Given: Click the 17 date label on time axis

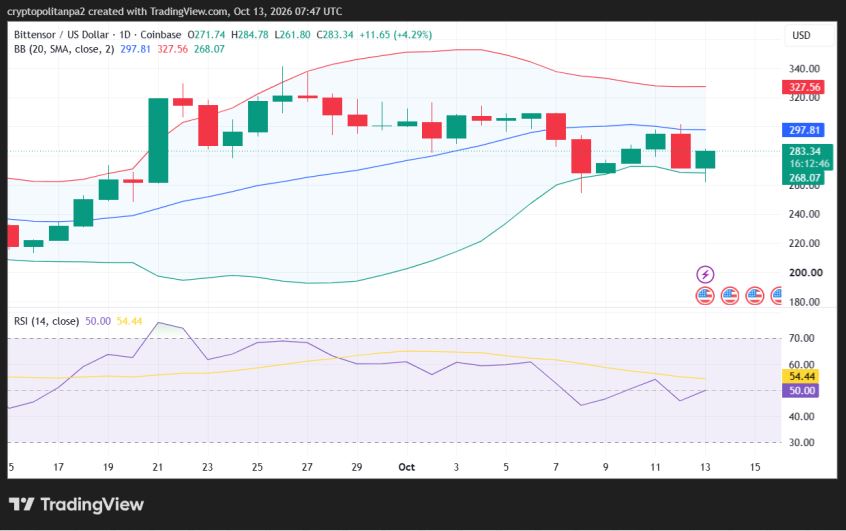Looking at the screenshot, I should pos(58,467).
